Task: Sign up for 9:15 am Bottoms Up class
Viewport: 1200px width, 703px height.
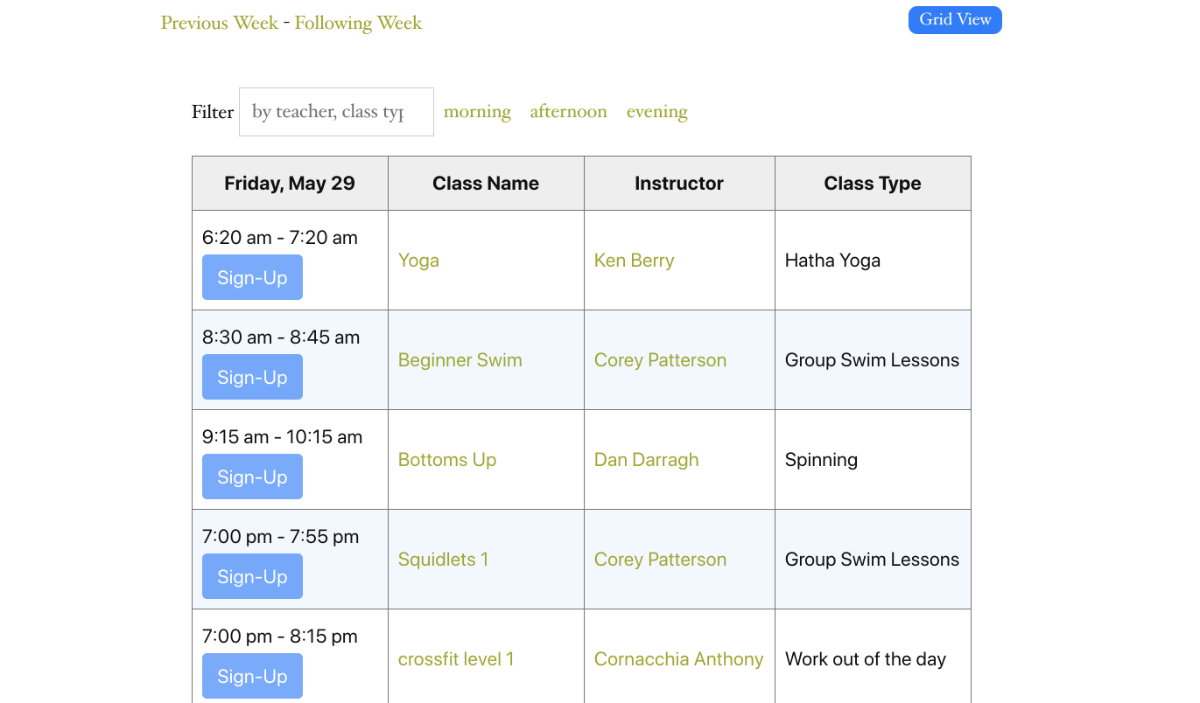Action: tap(252, 477)
